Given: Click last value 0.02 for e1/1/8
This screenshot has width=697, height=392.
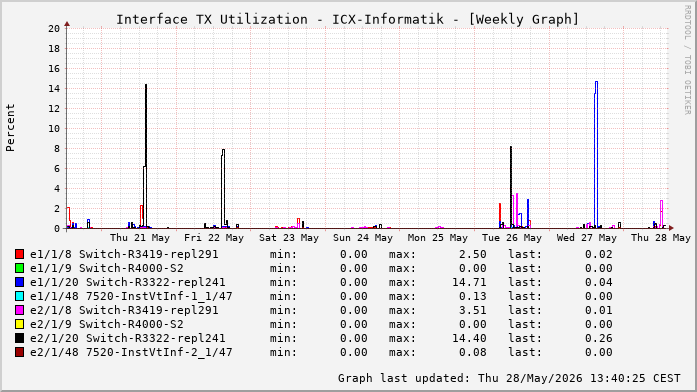Looking at the screenshot, I should pyautogui.click(x=599, y=254).
